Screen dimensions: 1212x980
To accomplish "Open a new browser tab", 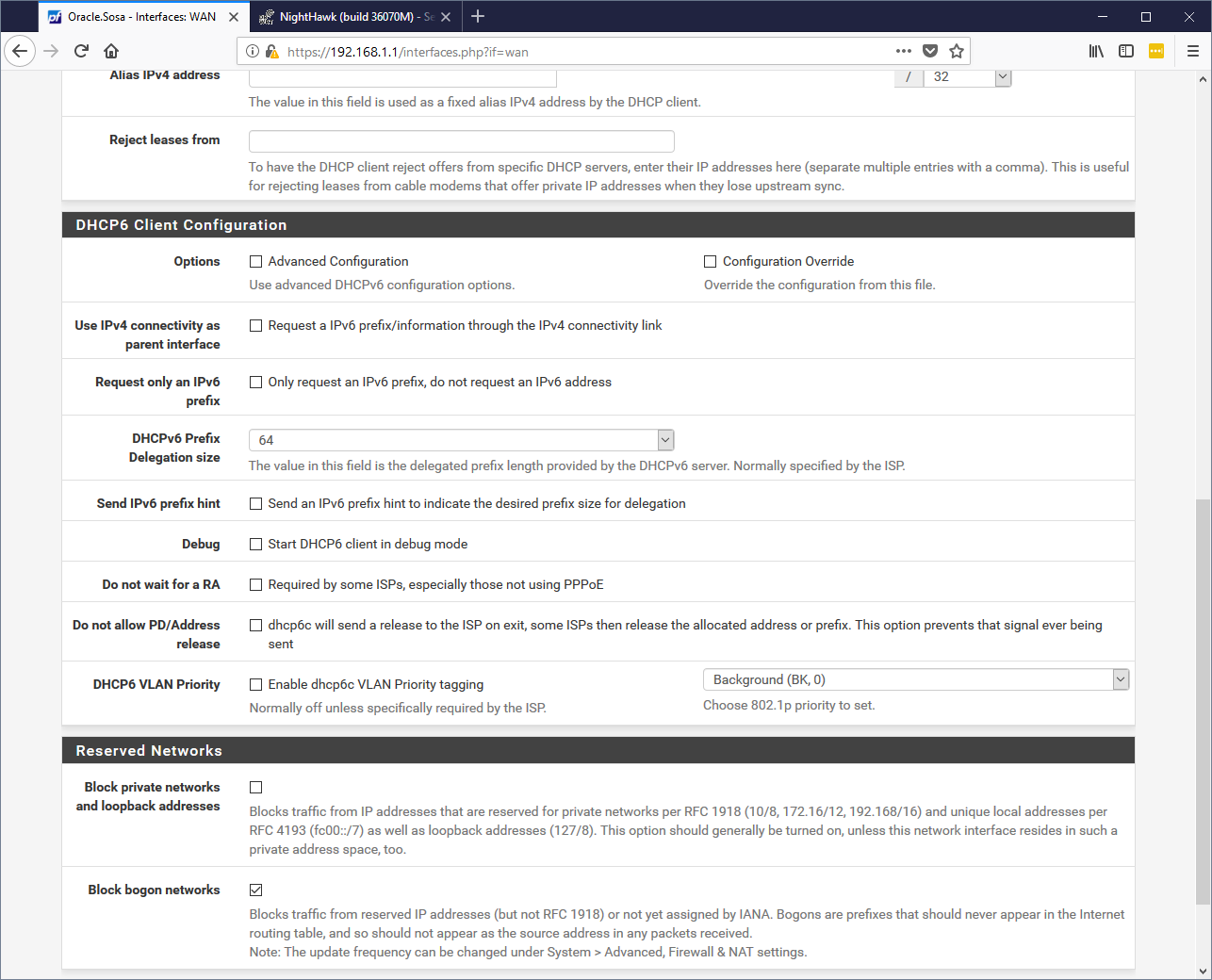I will click(x=478, y=17).
